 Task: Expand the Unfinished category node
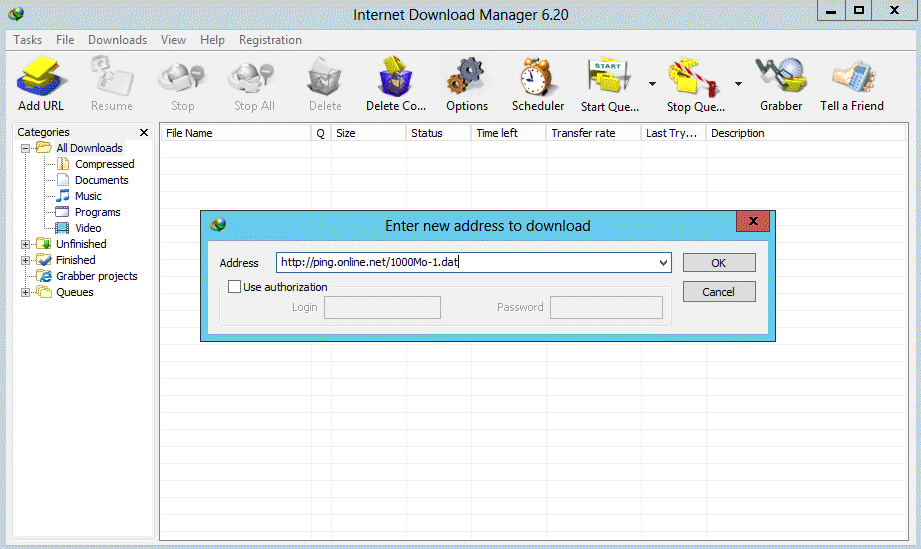pos(25,244)
